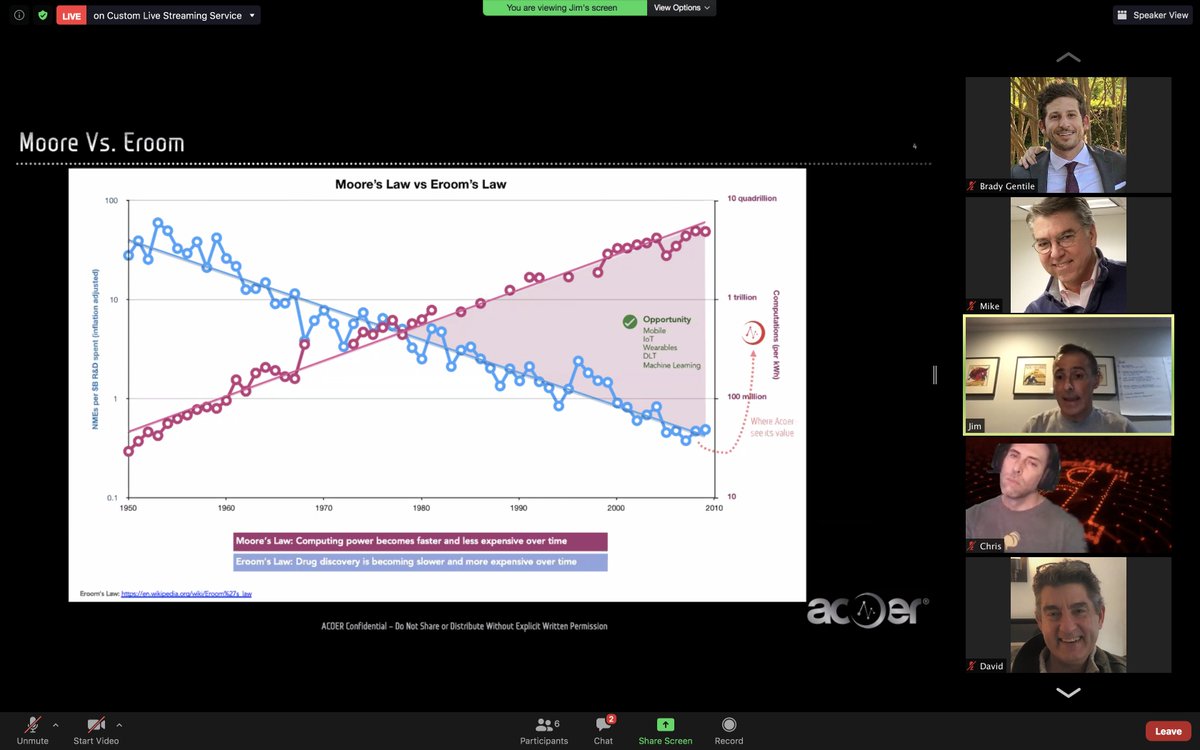Image resolution: width=1200 pixels, height=750 pixels.
Task: Select Brady Gentile's video thumbnail
Action: pos(1068,135)
